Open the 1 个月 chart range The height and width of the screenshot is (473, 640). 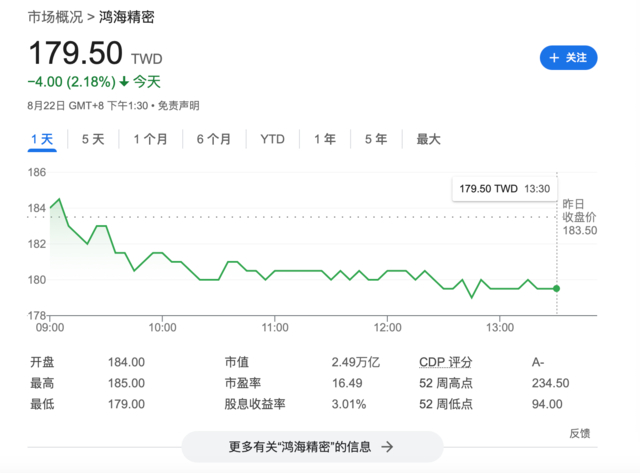pyautogui.click(x=151, y=139)
